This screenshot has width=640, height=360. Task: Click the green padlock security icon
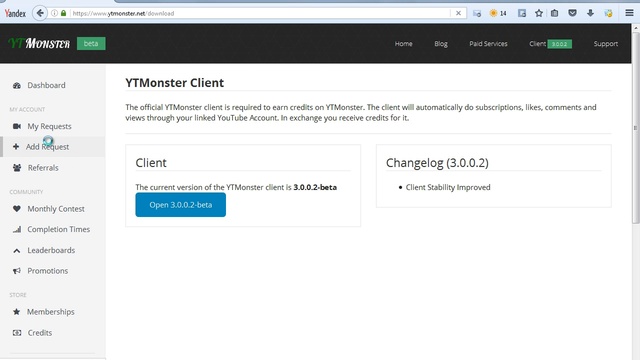pyautogui.click(x=63, y=13)
